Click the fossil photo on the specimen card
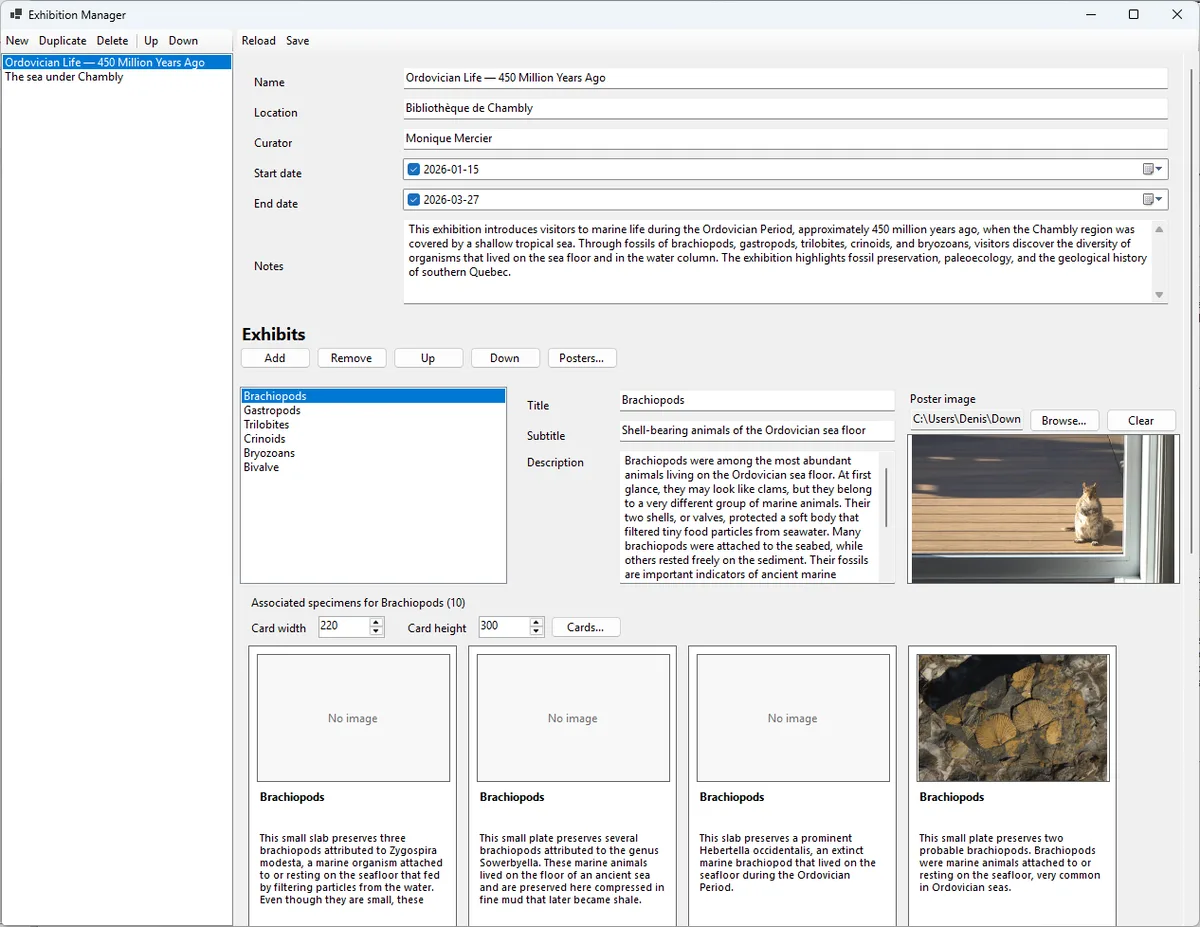 point(1013,718)
